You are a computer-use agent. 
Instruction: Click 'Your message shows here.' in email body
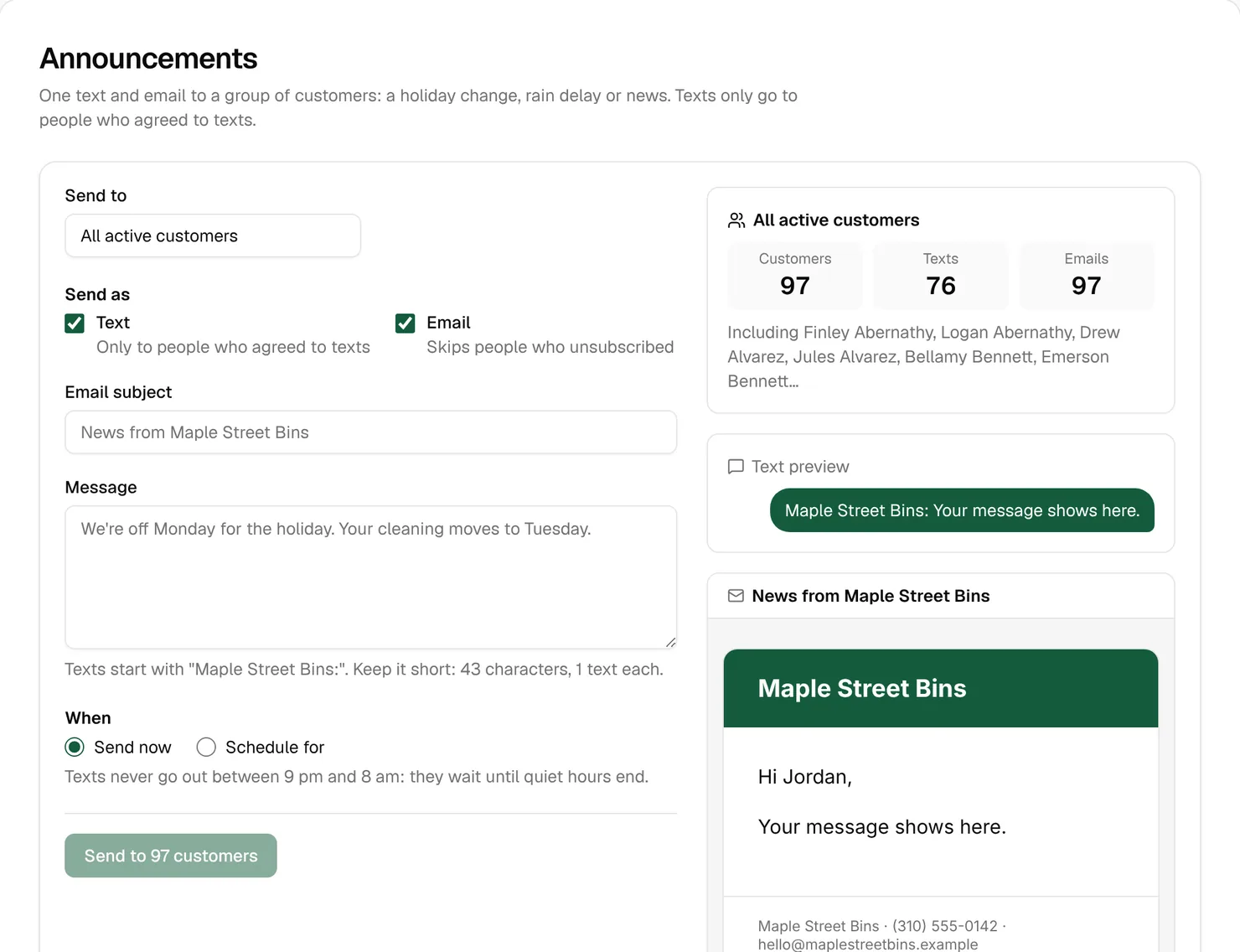click(x=881, y=827)
